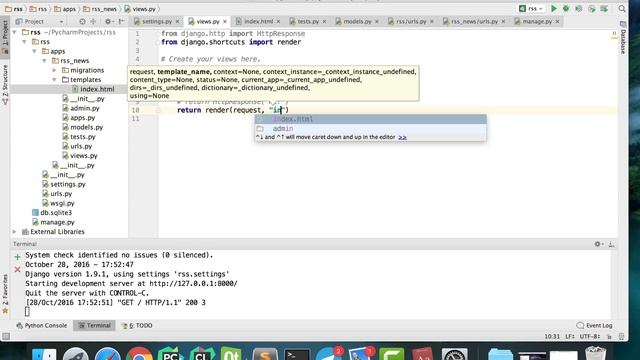The width and height of the screenshot is (640, 360).
Task: Close the settings.py editor tab
Action: [177, 21]
